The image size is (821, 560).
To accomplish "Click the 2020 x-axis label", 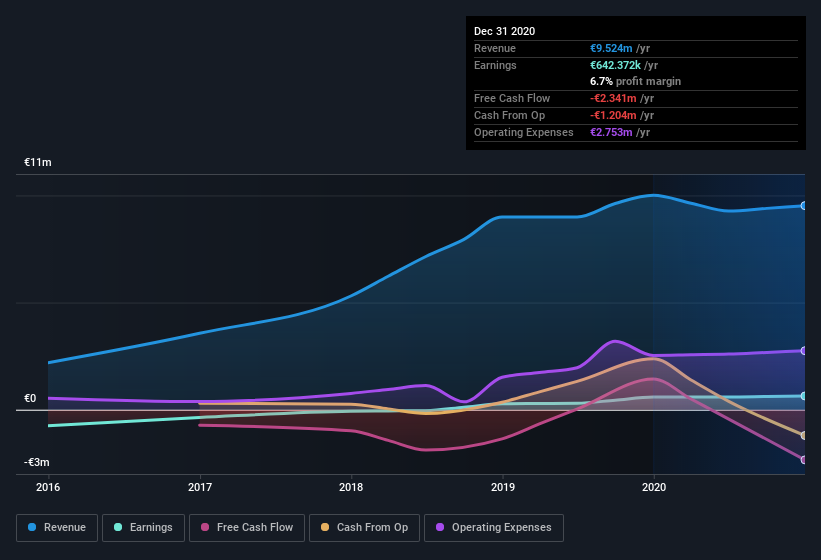I will (654, 487).
